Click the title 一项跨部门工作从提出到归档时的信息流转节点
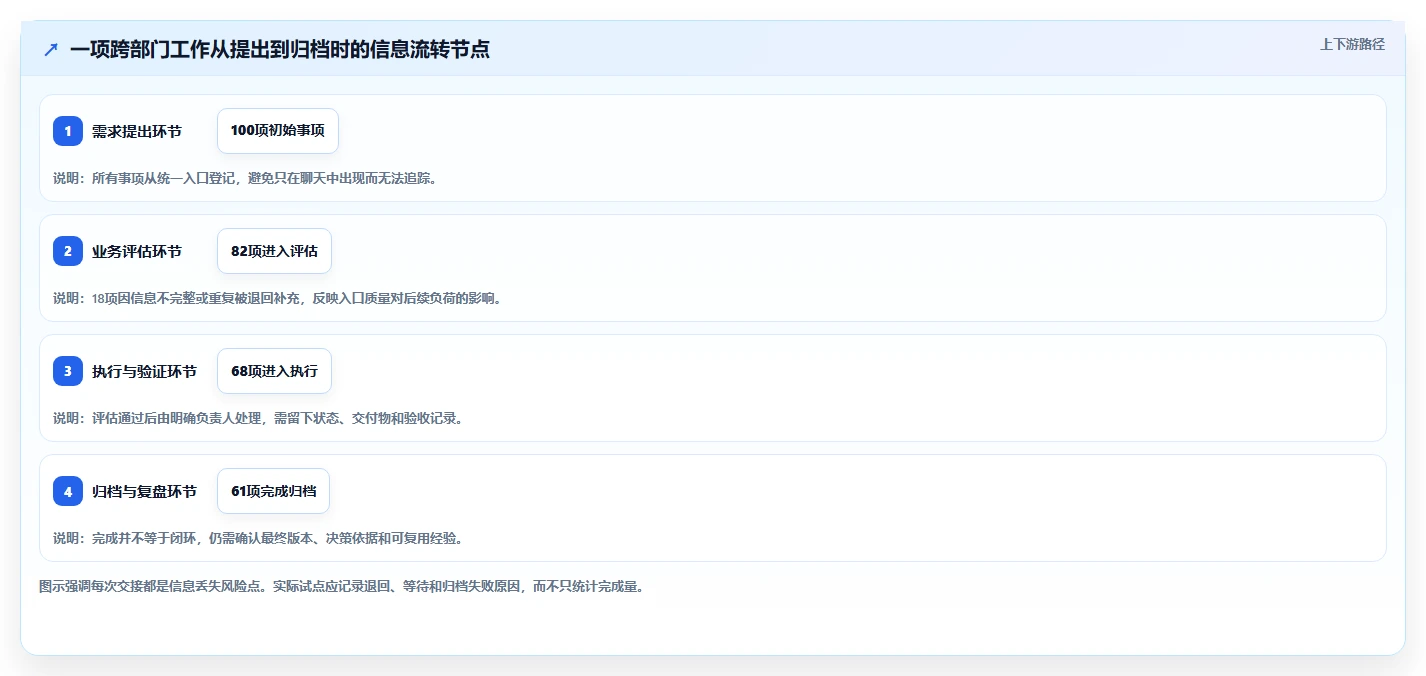The width and height of the screenshot is (1426, 676). click(280, 49)
